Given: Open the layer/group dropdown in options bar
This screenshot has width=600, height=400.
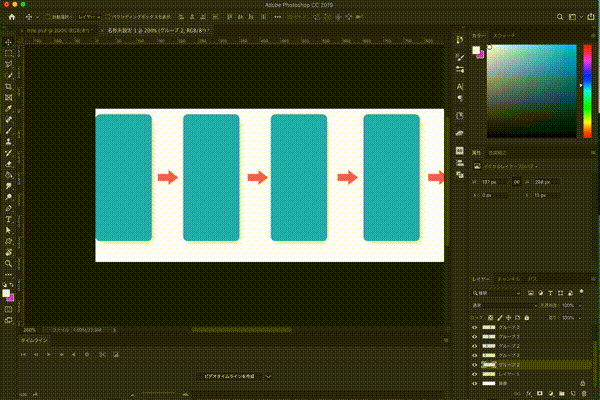Looking at the screenshot, I should (90, 18).
